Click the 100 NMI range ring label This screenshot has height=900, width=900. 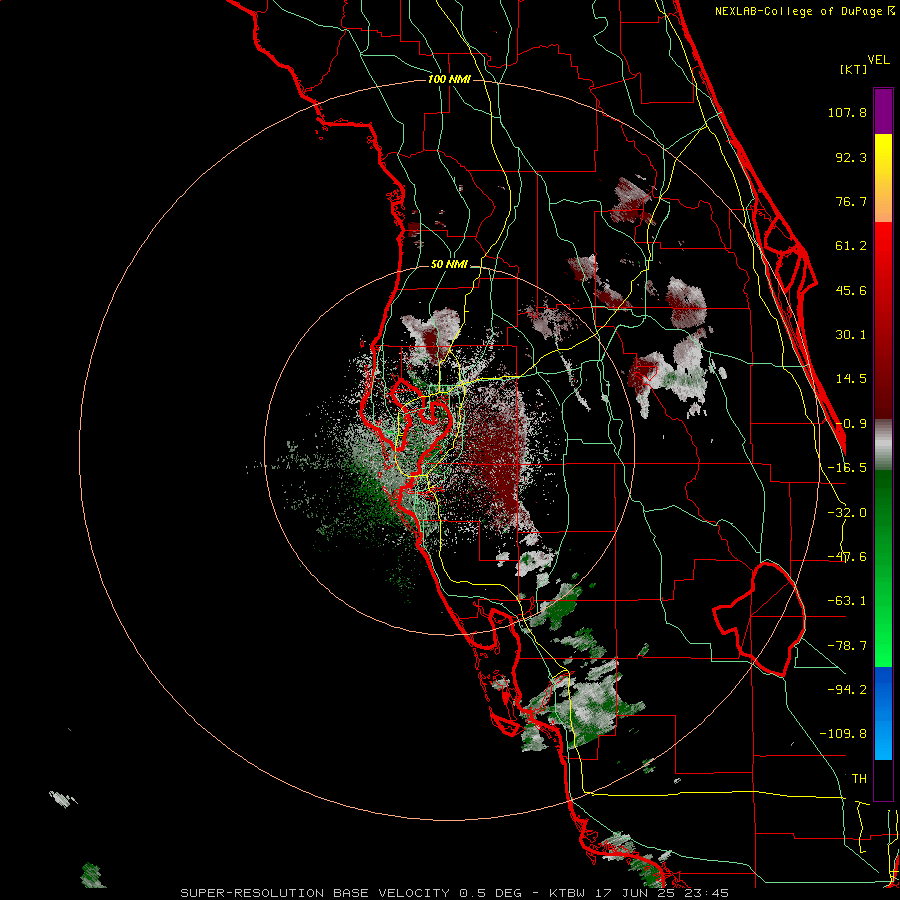pos(449,79)
